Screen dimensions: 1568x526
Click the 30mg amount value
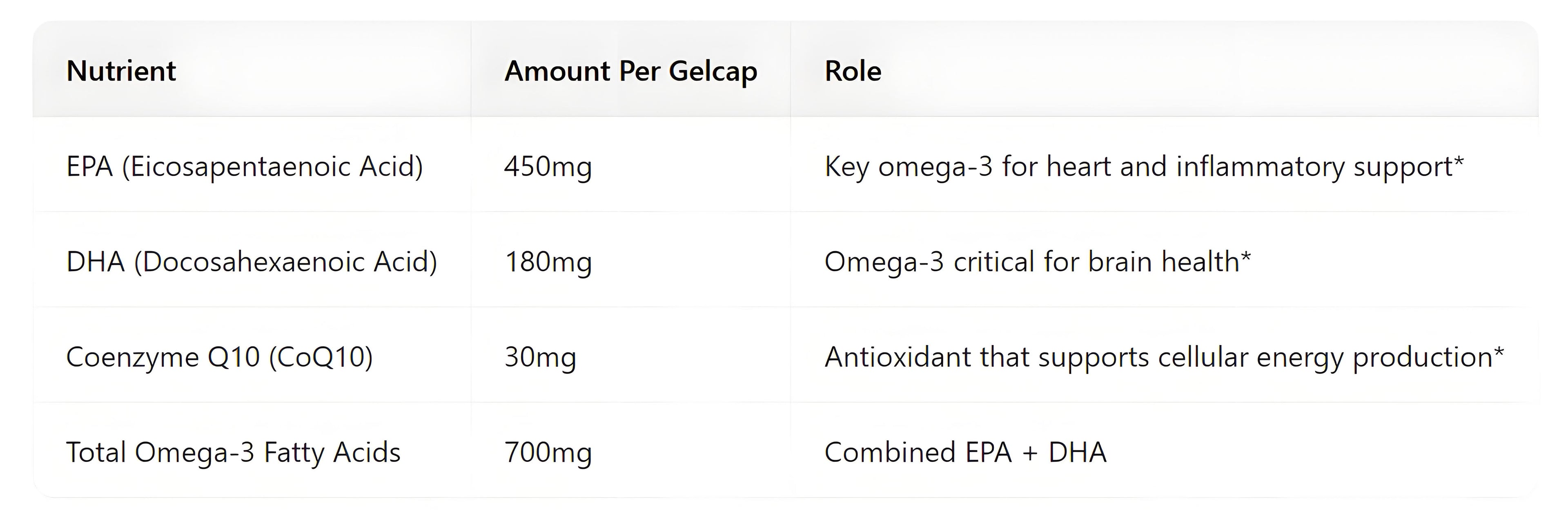540,357
